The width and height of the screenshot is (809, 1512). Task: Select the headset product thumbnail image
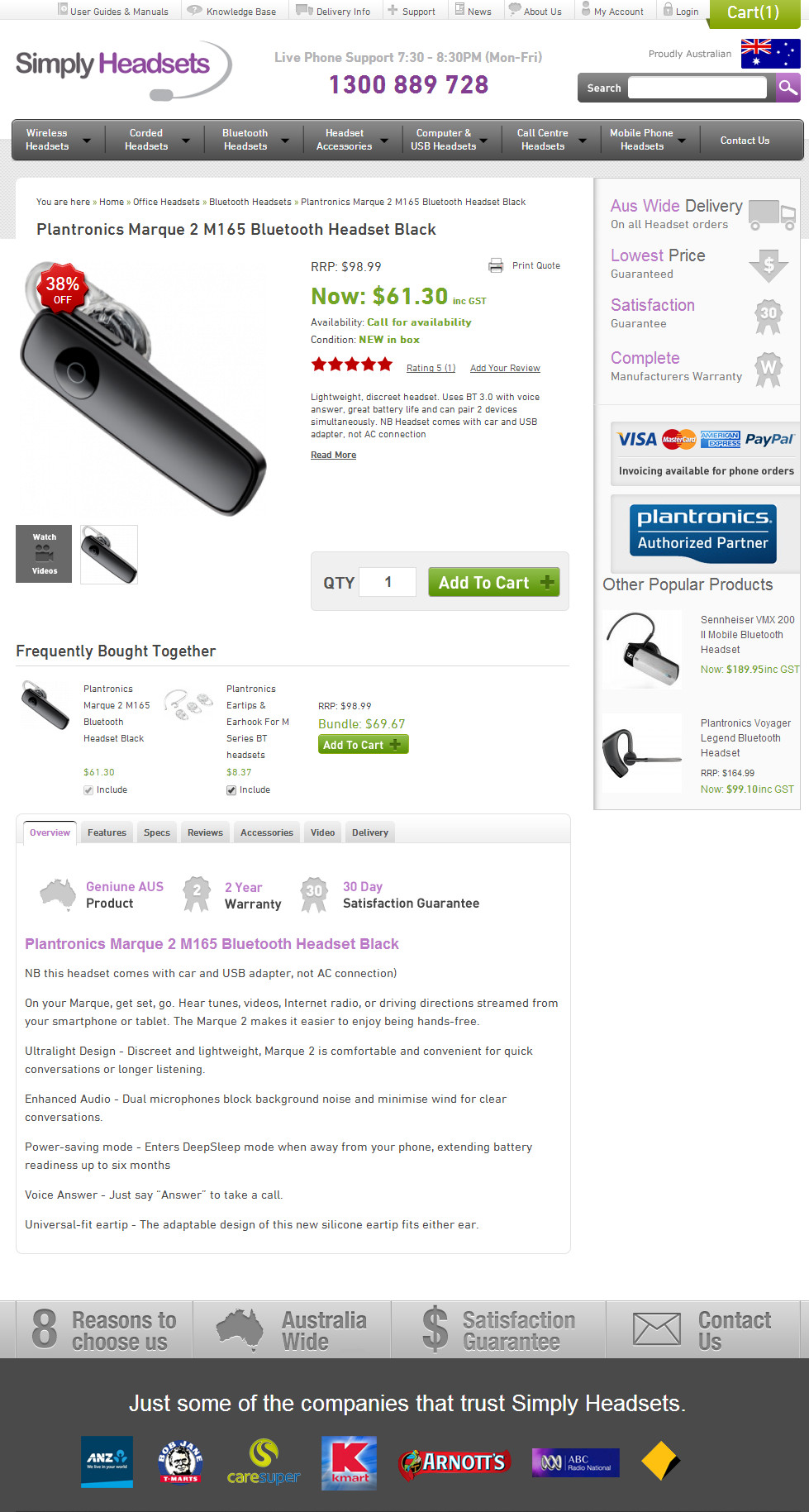[109, 554]
